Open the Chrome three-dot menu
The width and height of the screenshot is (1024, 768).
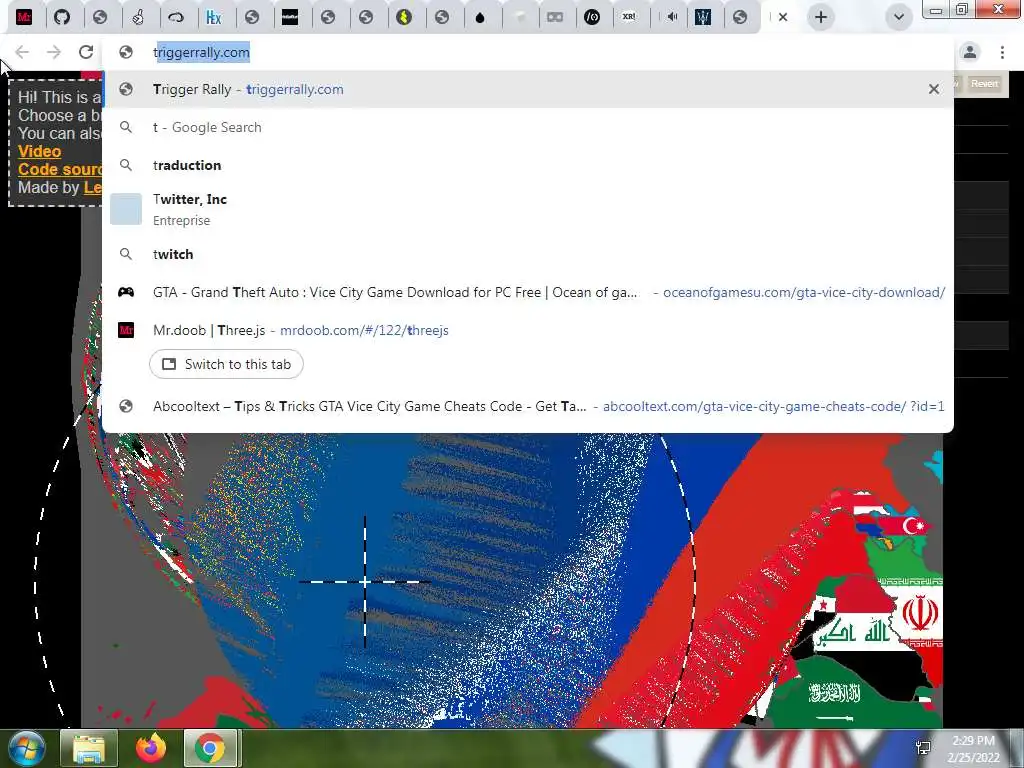[x=1002, y=52]
